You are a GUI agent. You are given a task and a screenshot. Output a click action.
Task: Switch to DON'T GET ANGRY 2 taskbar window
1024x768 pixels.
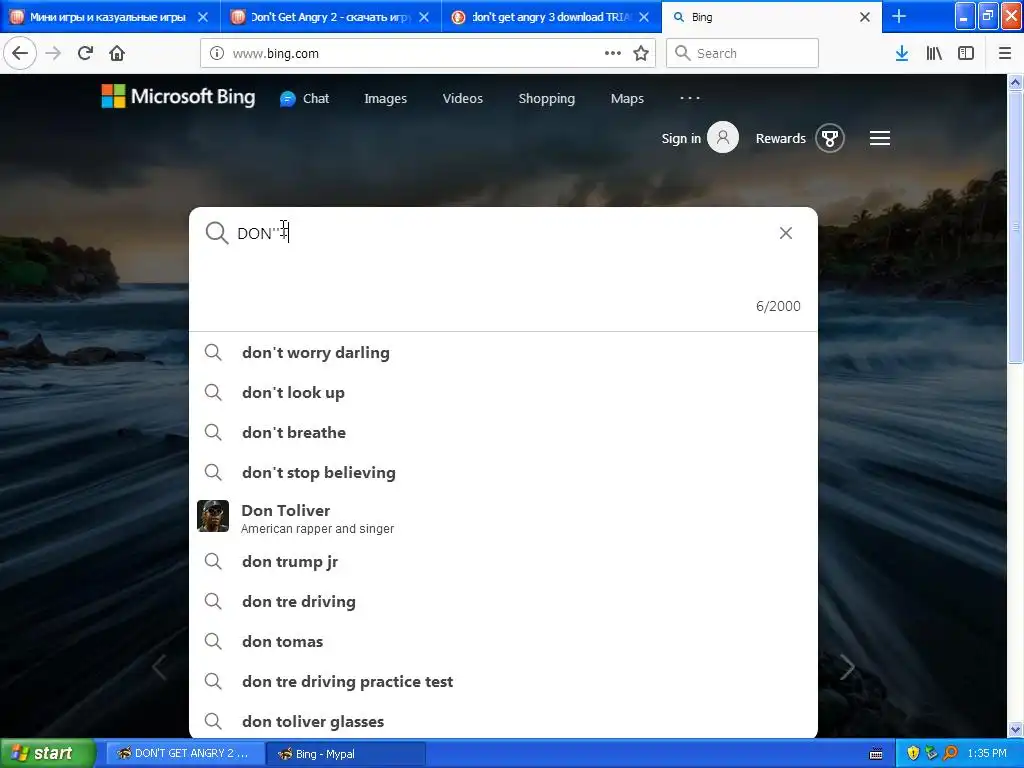point(185,753)
